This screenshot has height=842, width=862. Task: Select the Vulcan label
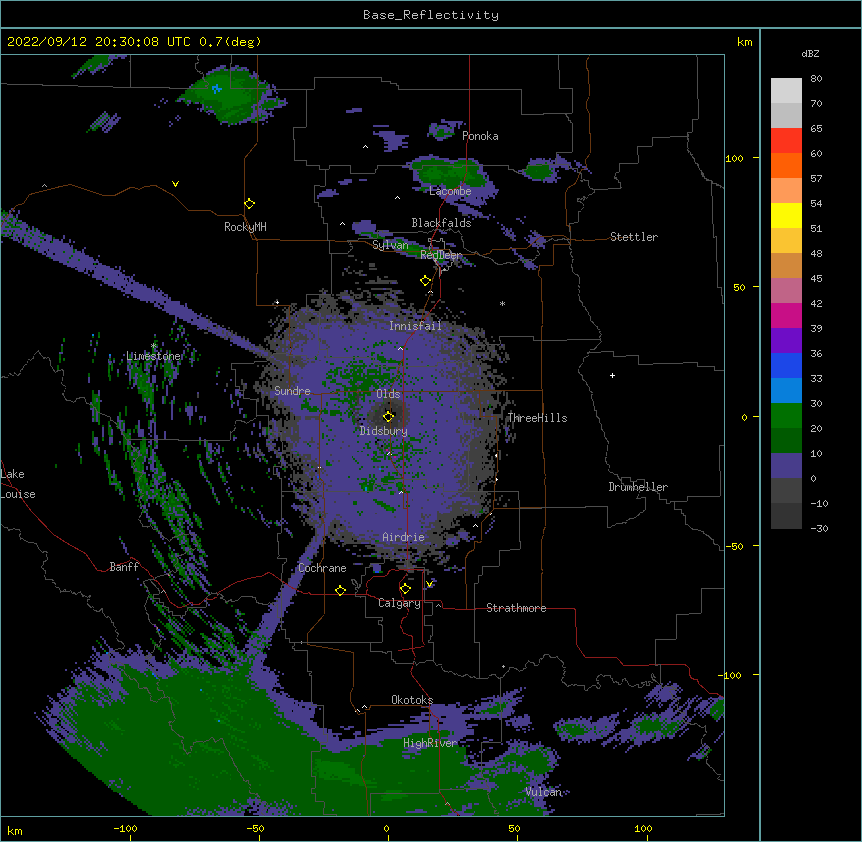pyautogui.click(x=543, y=792)
